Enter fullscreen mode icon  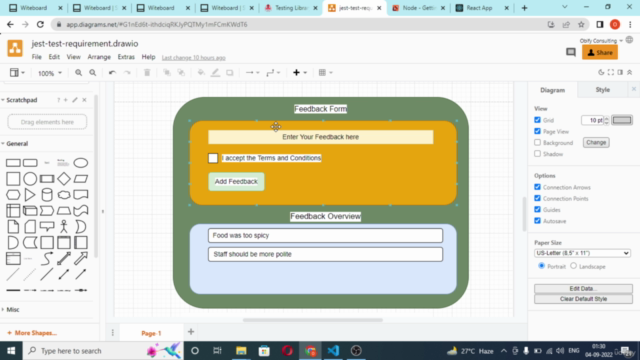click(611, 72)
